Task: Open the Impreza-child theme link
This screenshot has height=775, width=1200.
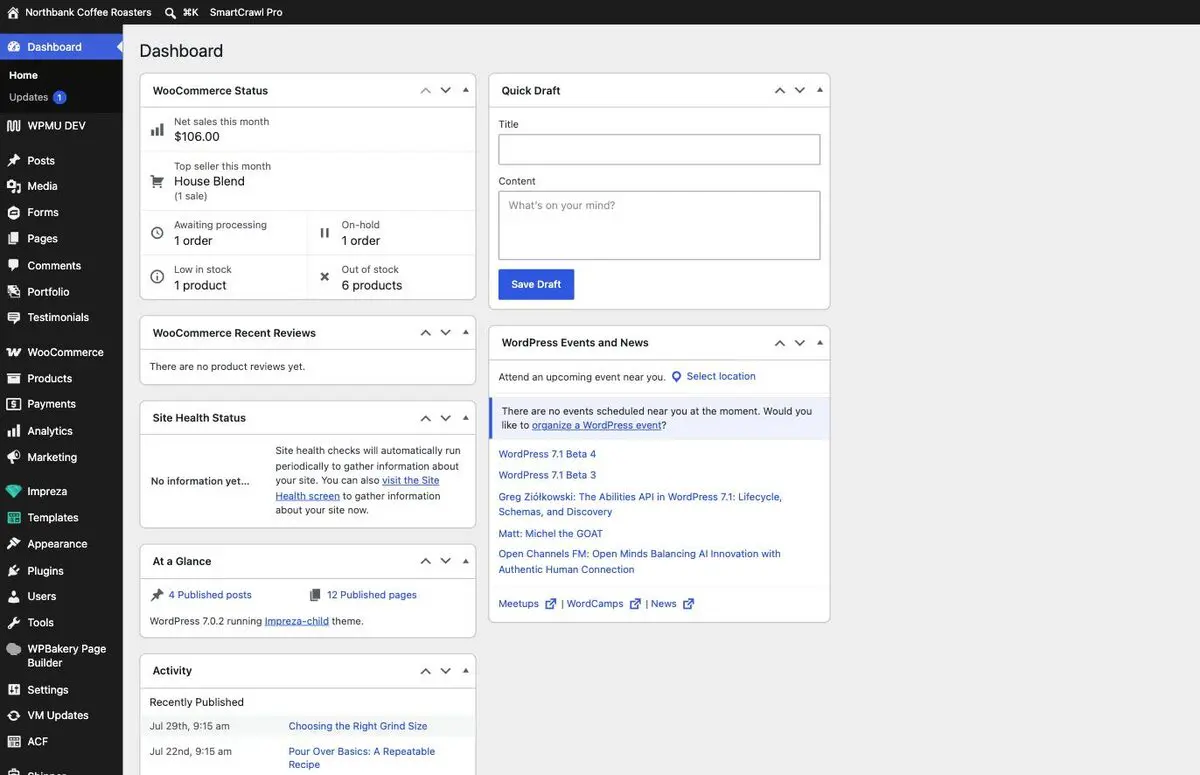Action: coord(297,621)
